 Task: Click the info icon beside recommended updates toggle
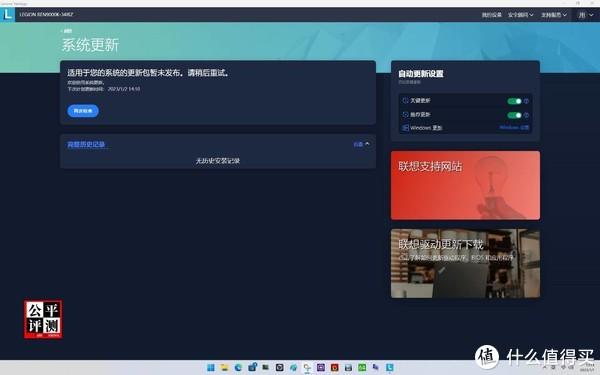point(526,115)
